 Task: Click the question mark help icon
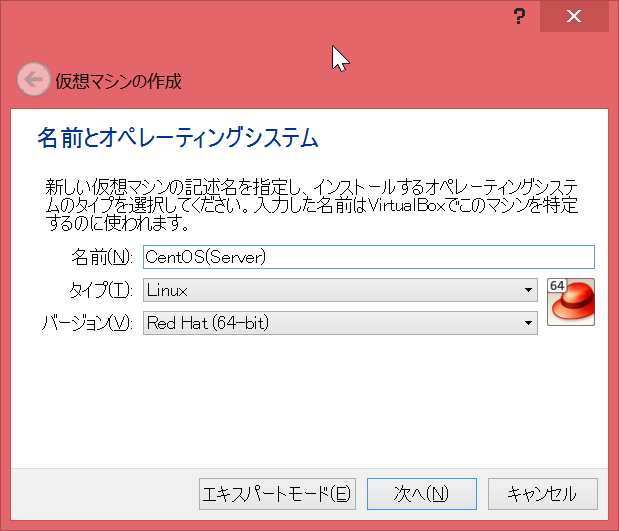click(519, 17)
